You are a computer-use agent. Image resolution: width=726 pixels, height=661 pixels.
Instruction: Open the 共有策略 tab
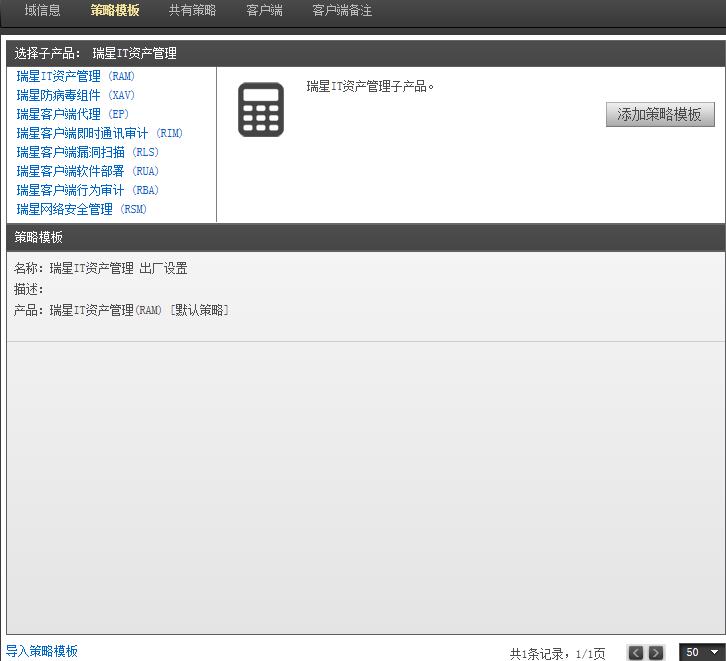point(193,10)
